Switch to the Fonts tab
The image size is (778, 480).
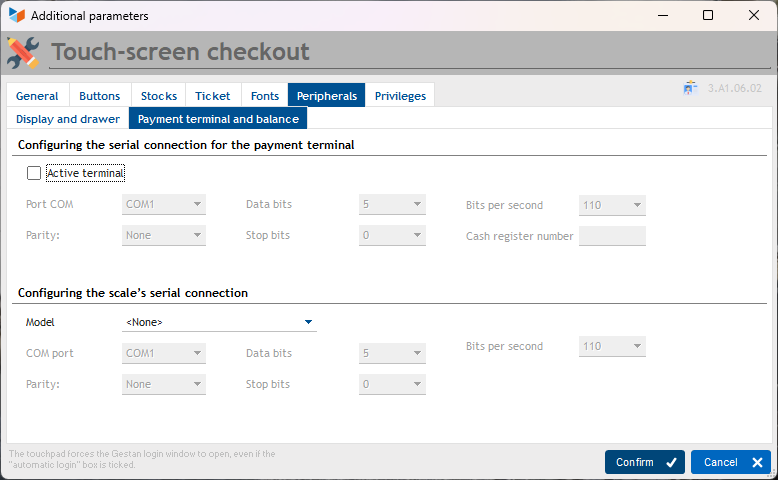[x=265, y=96]
